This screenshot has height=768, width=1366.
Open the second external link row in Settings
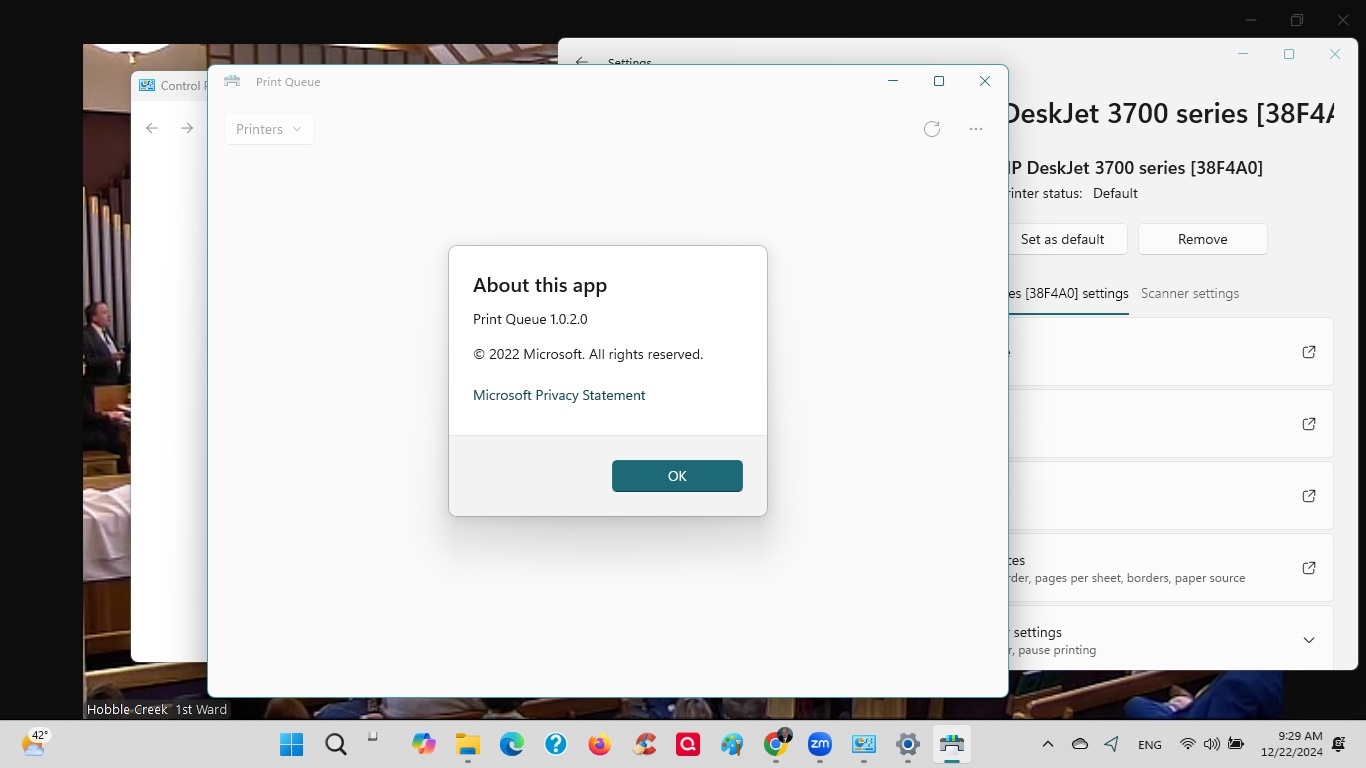point(1170,424)
